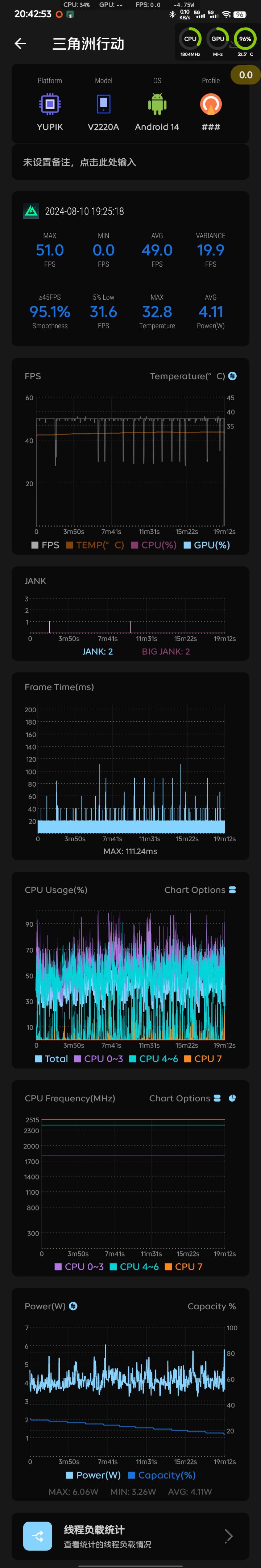Viewport: 261px width, 1568px height.
Task: Expand thread load statistics with the chevron
Action: point(229,1536)
